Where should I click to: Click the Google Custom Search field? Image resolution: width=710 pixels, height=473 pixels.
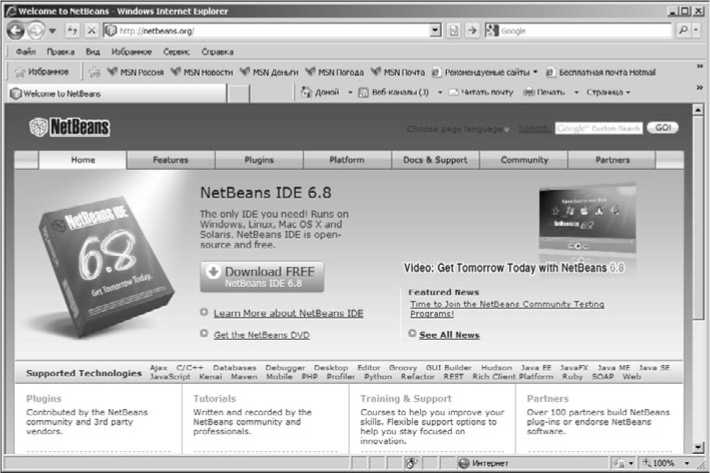click(x=599, y=129)
